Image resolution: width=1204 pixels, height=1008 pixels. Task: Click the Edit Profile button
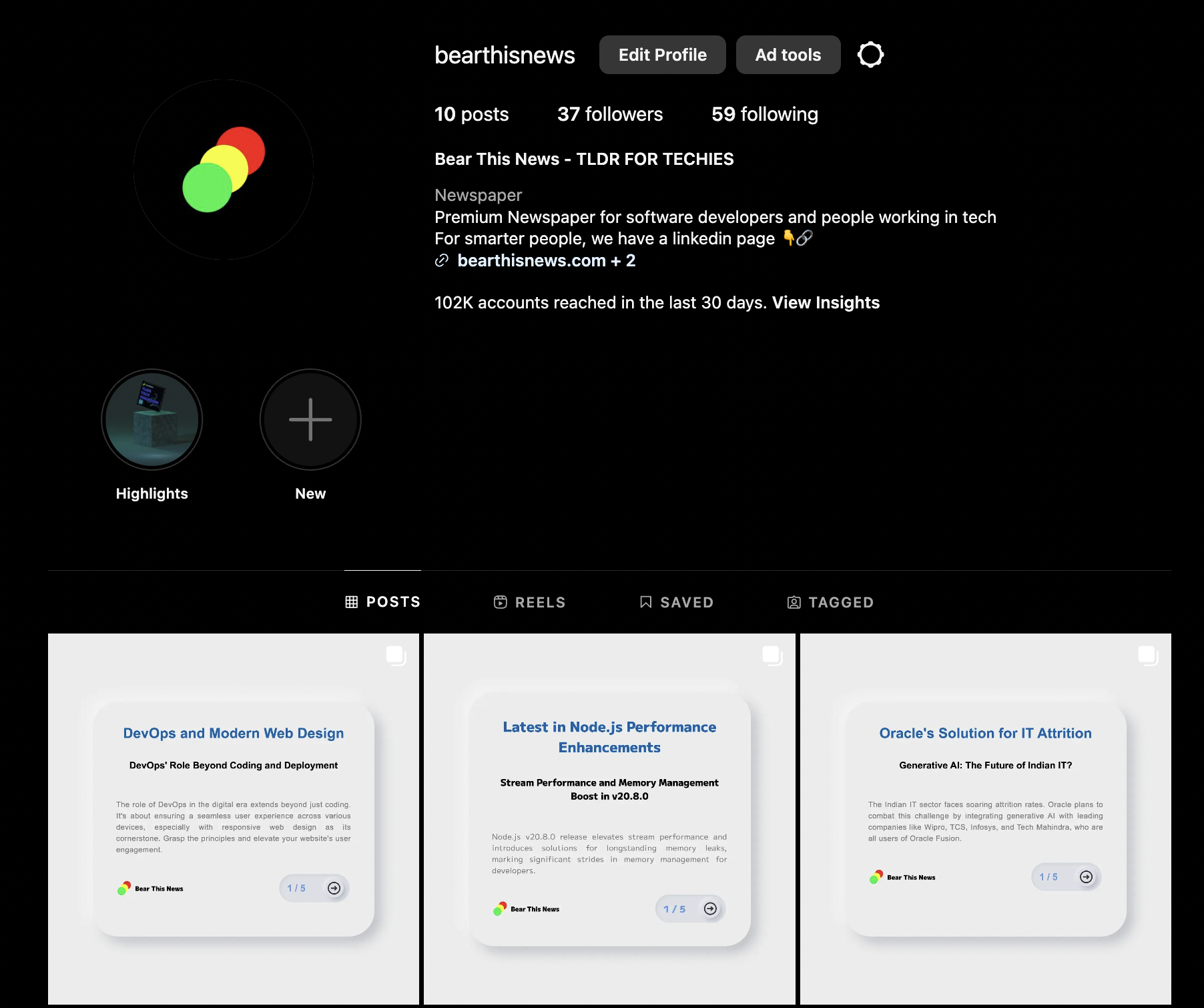coord(662,55)
